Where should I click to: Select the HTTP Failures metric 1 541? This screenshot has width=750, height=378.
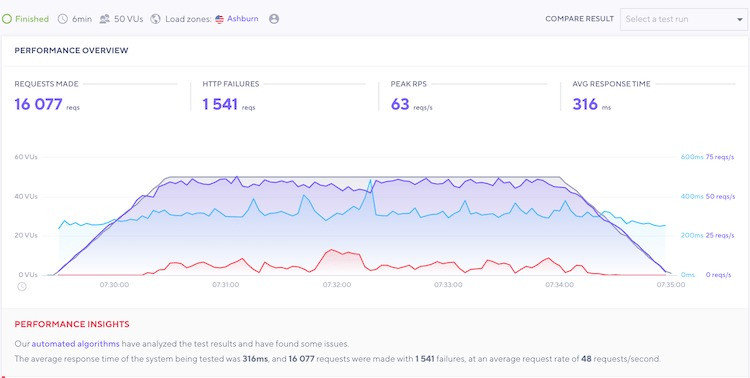(220, 104)
